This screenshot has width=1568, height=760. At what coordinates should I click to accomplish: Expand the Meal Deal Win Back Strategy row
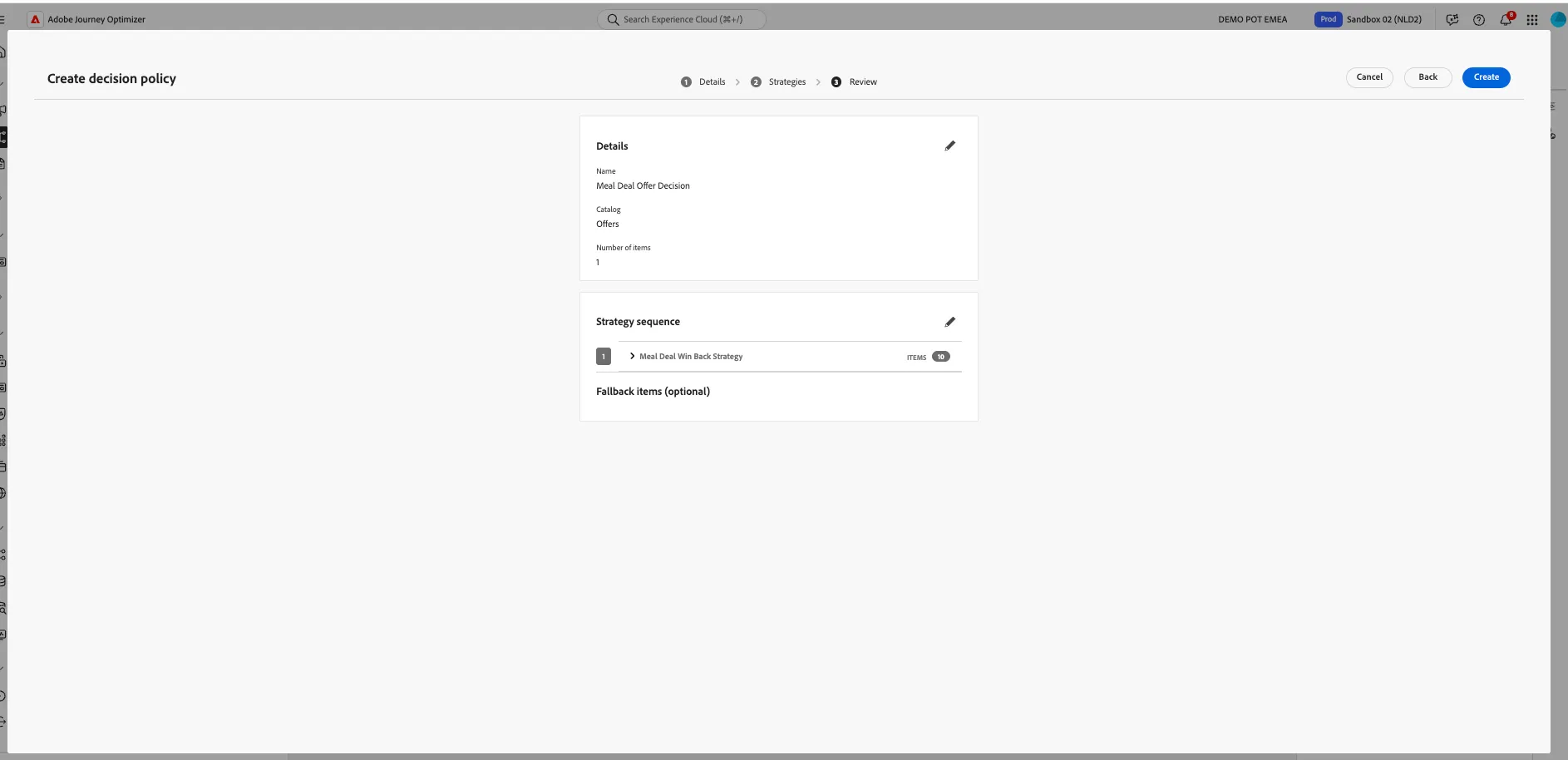(632, 356)
